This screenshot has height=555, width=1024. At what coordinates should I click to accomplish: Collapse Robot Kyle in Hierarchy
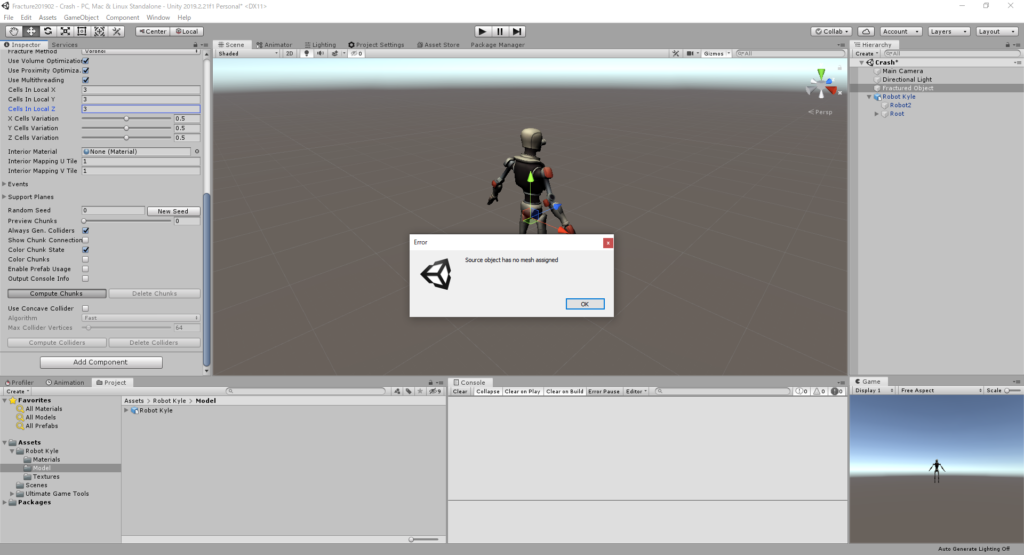coord(869,97)
